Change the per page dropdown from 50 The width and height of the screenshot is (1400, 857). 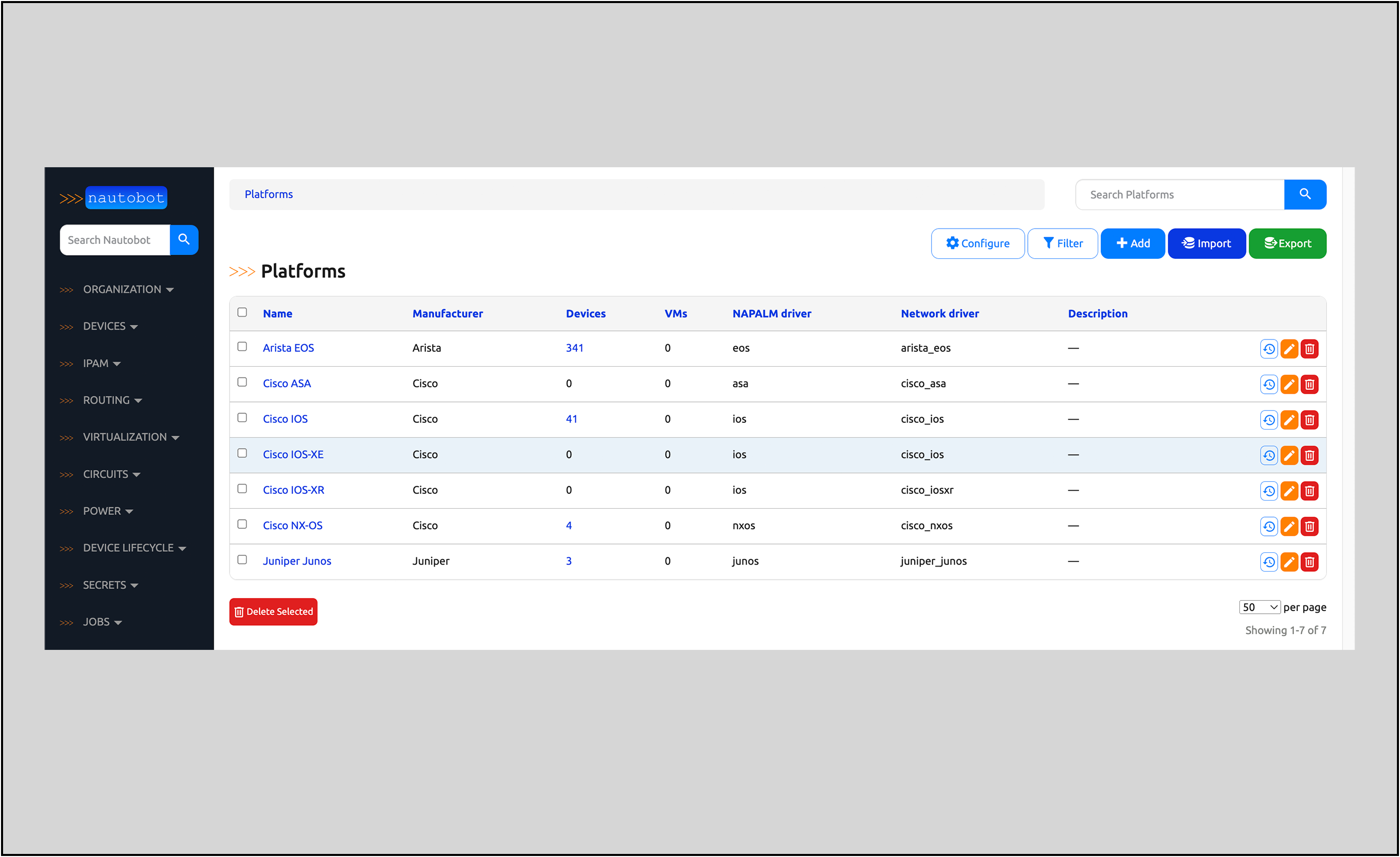coord(1259,607)
